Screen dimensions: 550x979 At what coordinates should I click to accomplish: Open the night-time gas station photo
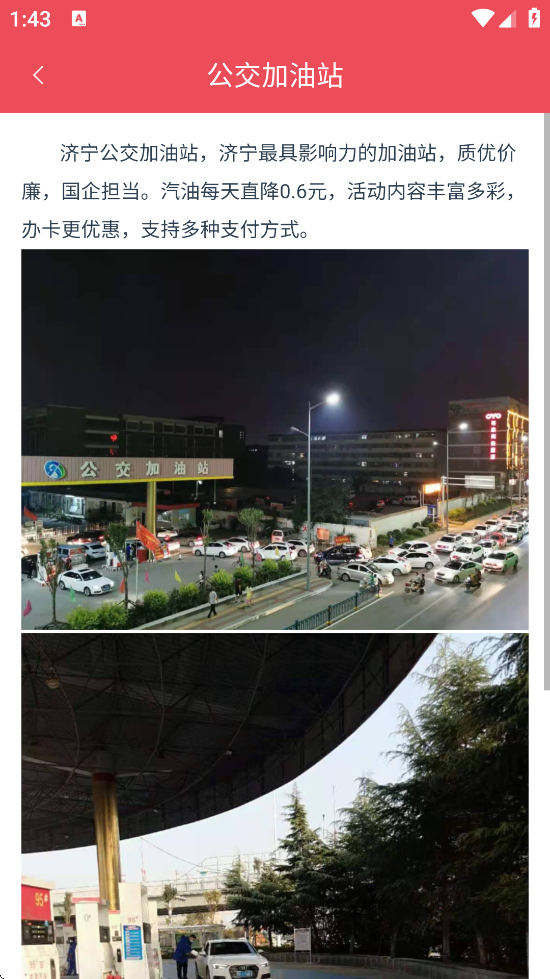coord(275,439)
